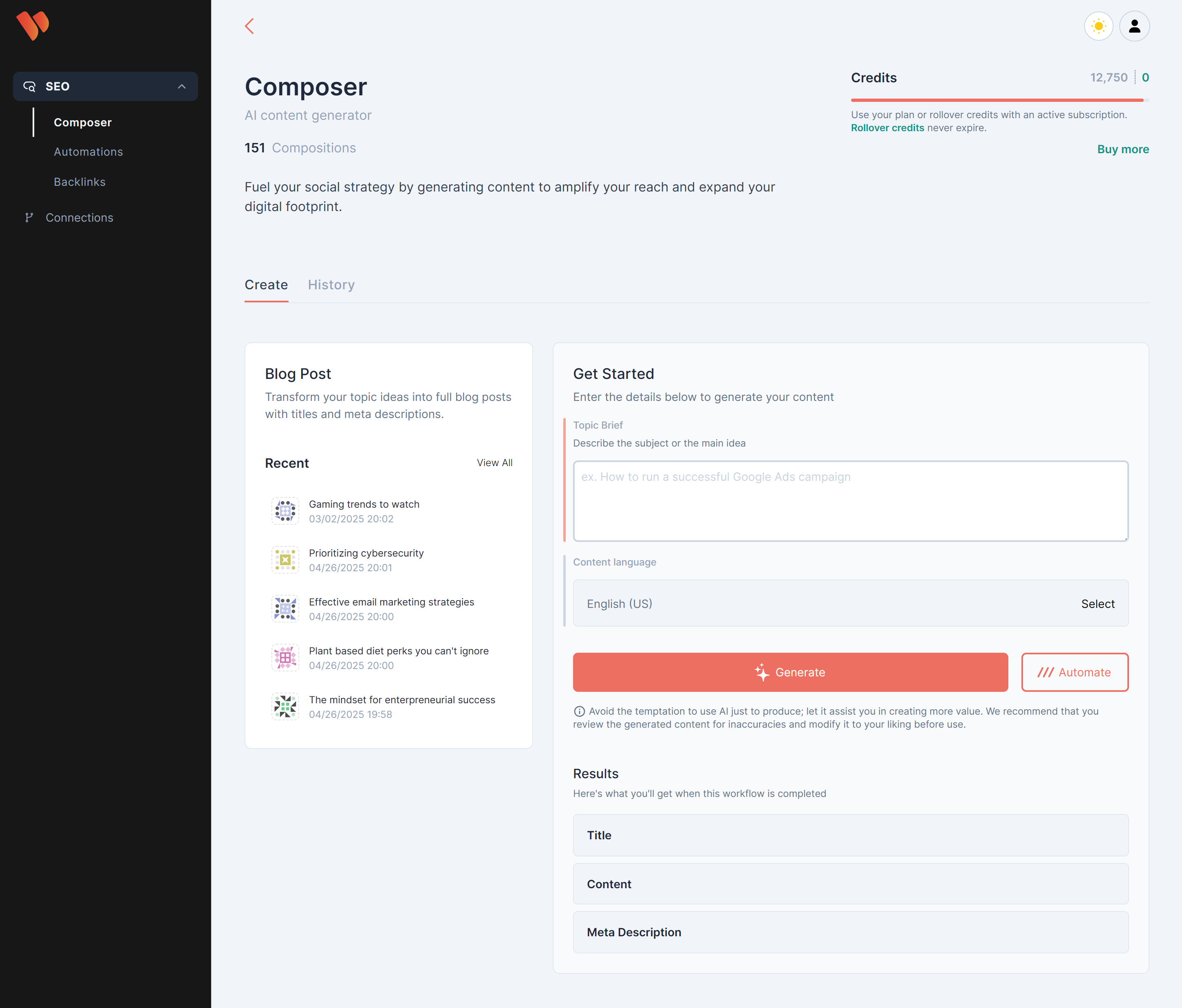This screenshot has width=1182, height=1008.
Task: Click the app logo in the sidebar
Action: (33, 25)
